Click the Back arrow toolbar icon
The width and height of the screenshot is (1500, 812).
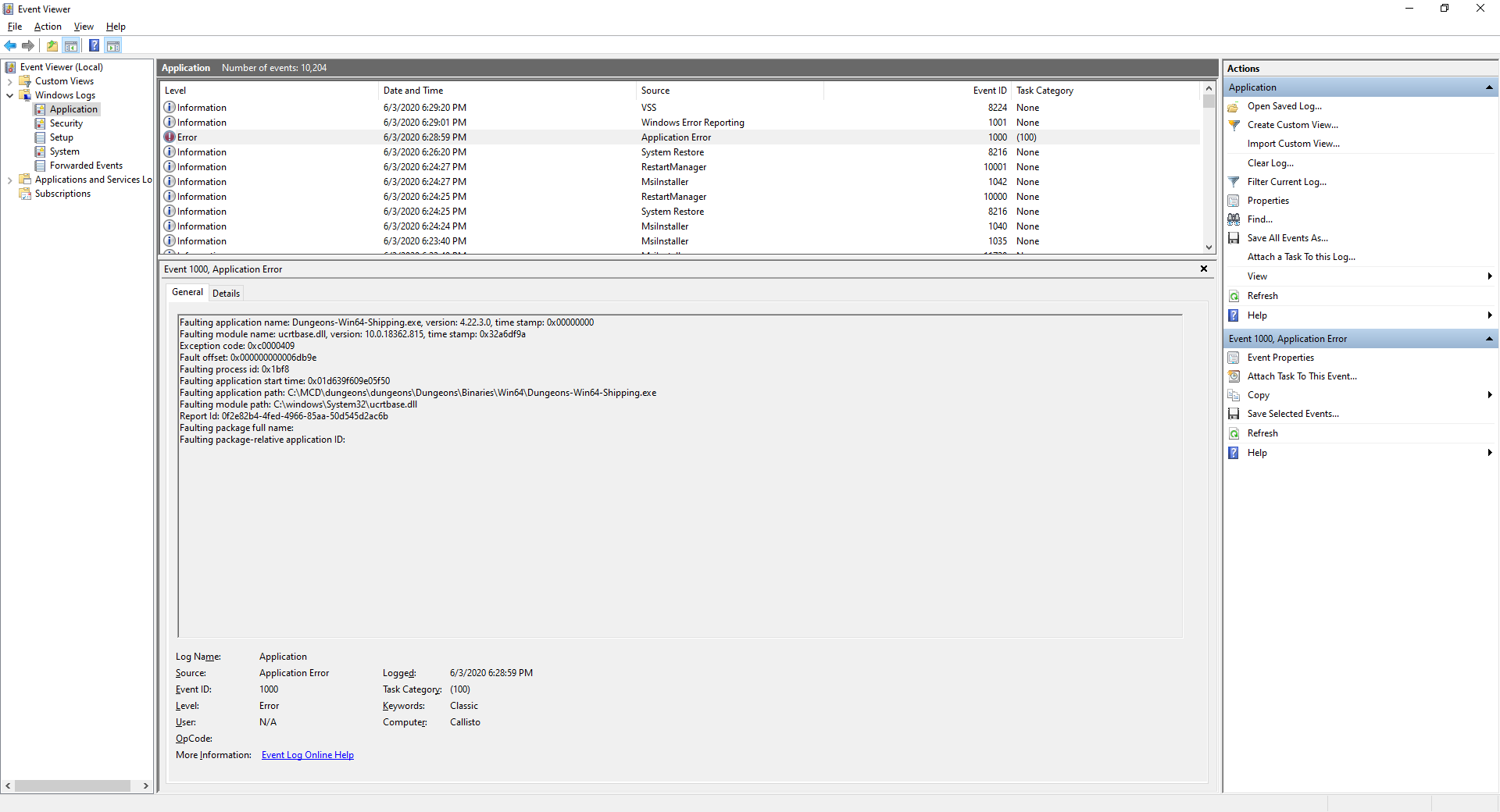pyautogui.click(x=10, y=45)
